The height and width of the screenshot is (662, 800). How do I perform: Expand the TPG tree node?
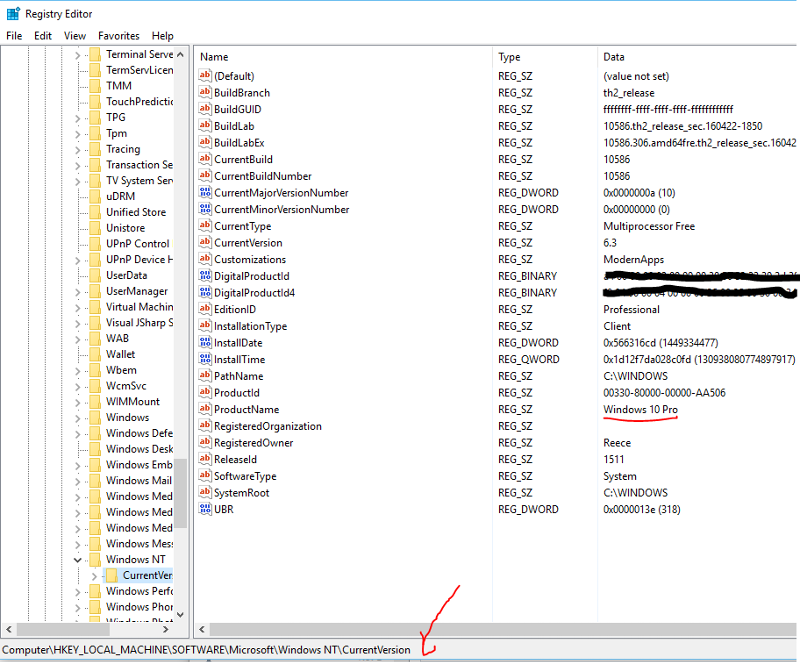(78, 118)
